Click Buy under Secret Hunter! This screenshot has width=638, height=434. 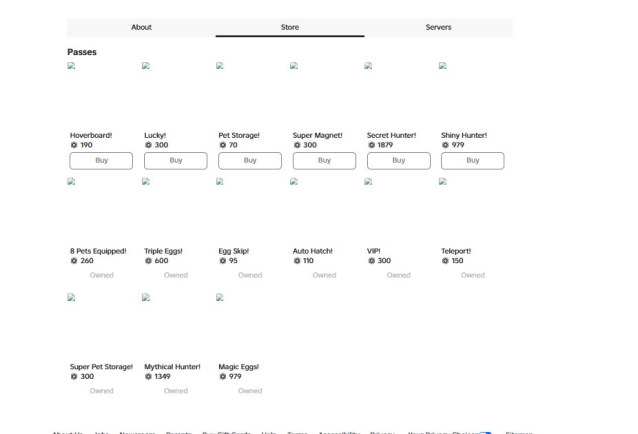pyautogui.click(x=399, y=161)
